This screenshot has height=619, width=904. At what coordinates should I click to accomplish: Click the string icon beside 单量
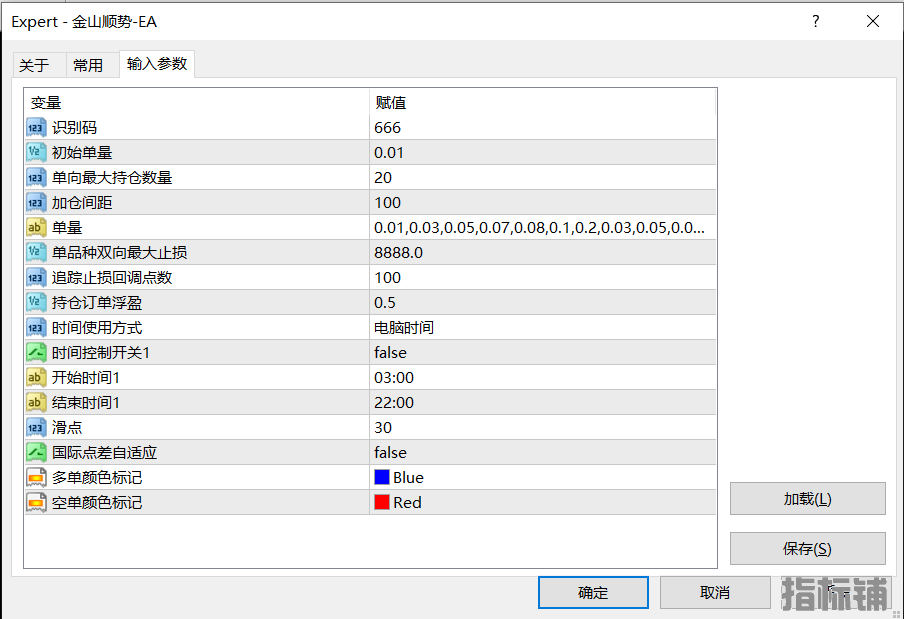click(36, 227)
